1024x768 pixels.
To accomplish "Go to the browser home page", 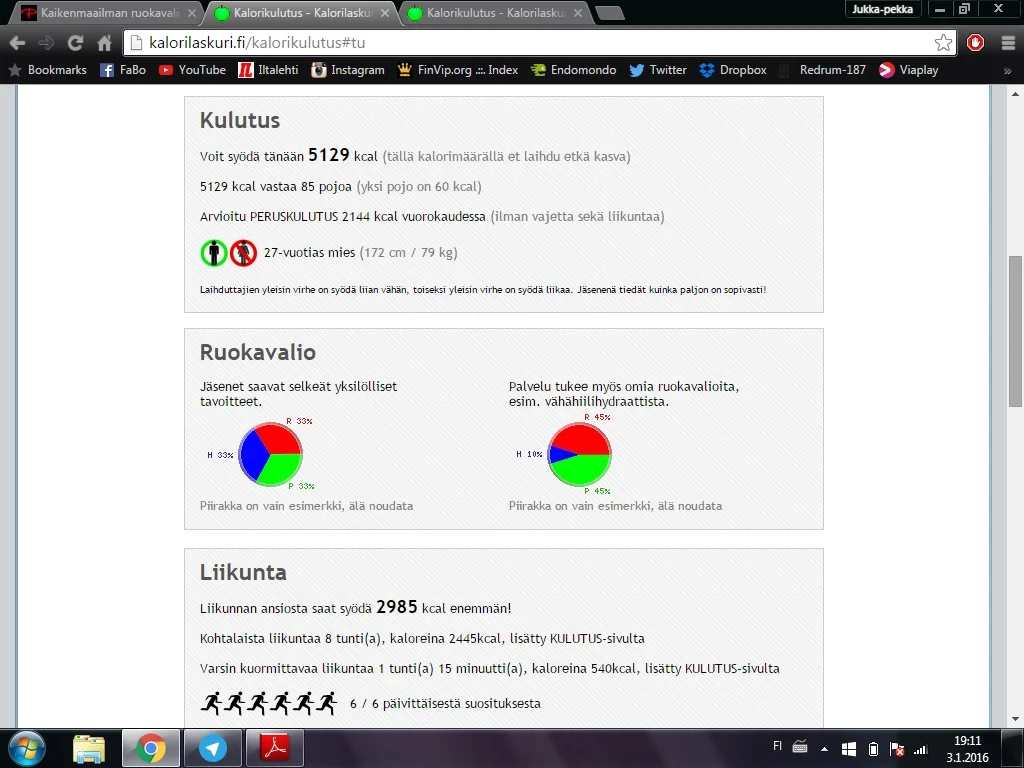I will pos(105,43).
